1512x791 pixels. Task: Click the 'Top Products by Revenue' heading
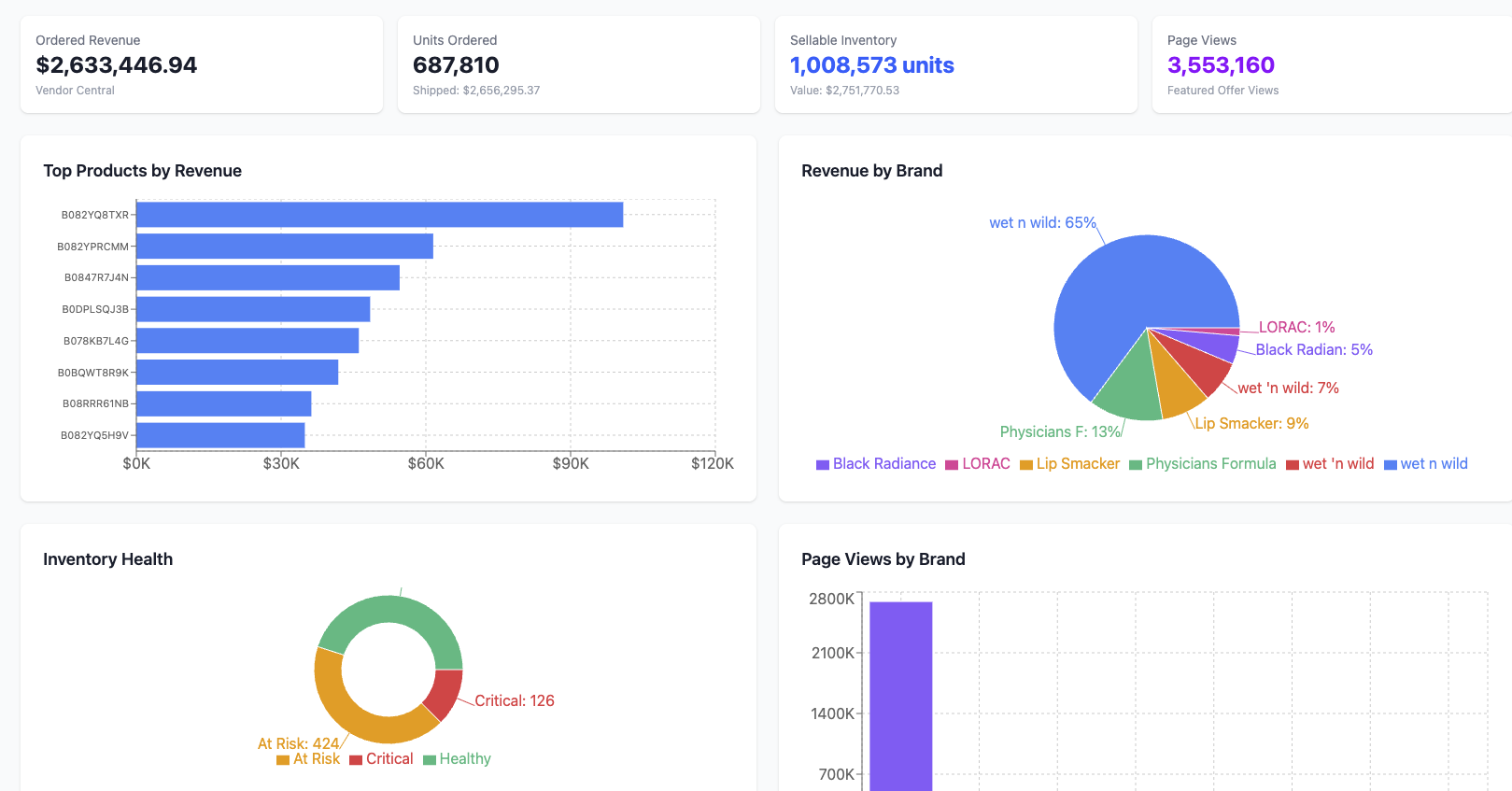point(143,171)
